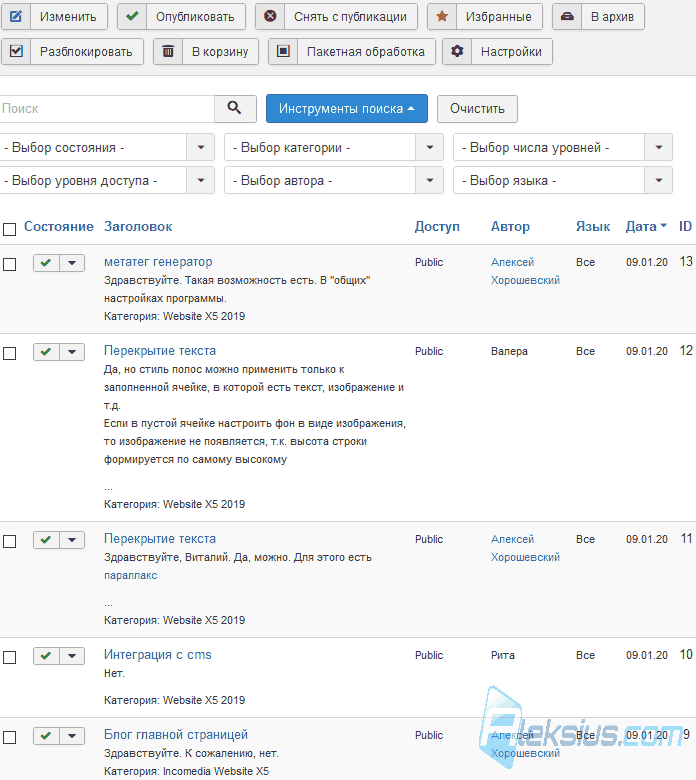Sort the table by Автор column
Image resolution: width=696 pixels, height=780 pixels.
[x=510, y=226]
